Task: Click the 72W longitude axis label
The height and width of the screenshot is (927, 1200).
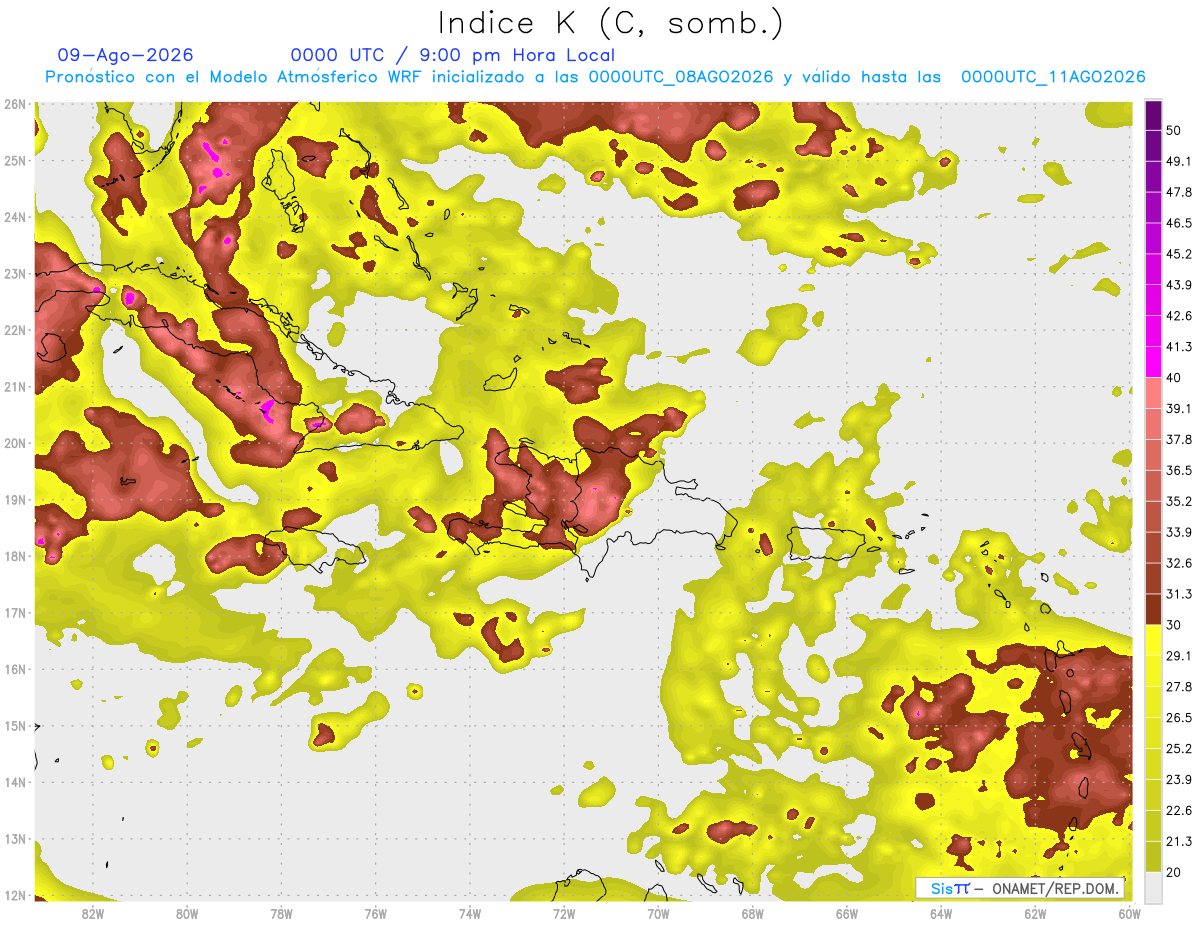Action: tap(563, 914)
